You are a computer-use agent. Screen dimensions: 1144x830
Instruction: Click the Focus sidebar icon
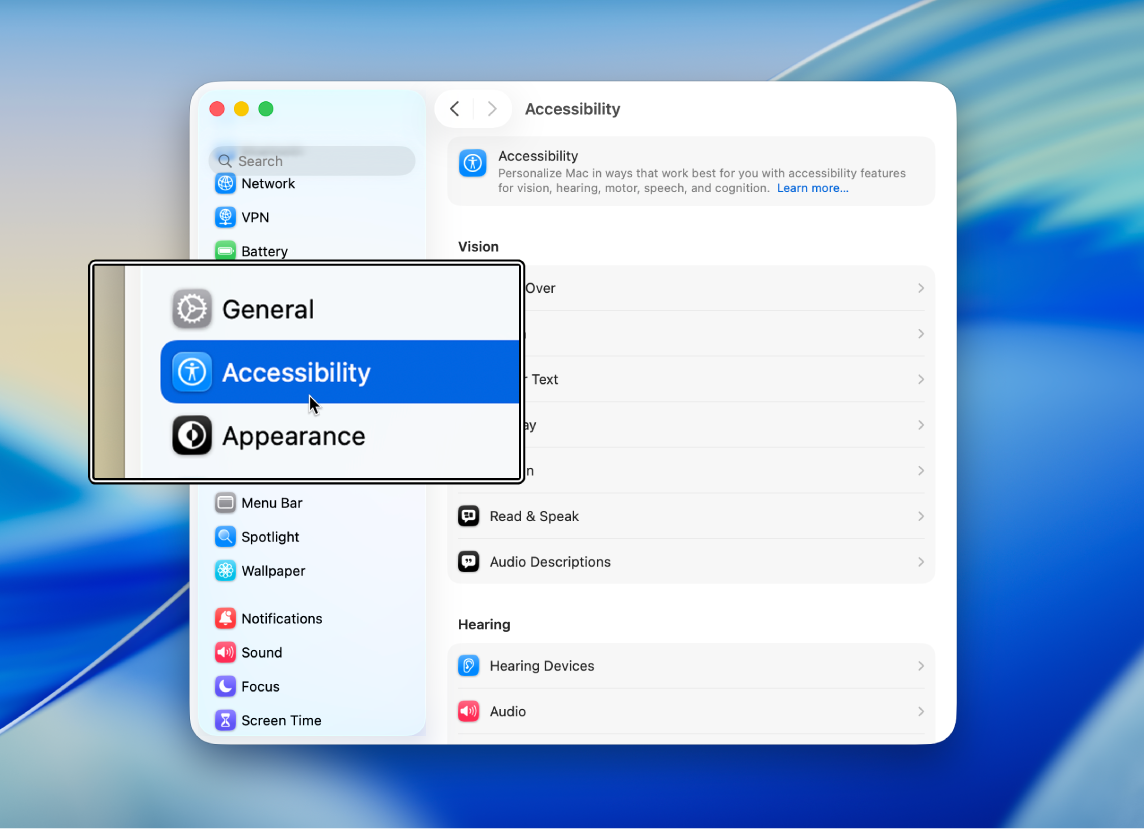(x=226, y=686)
